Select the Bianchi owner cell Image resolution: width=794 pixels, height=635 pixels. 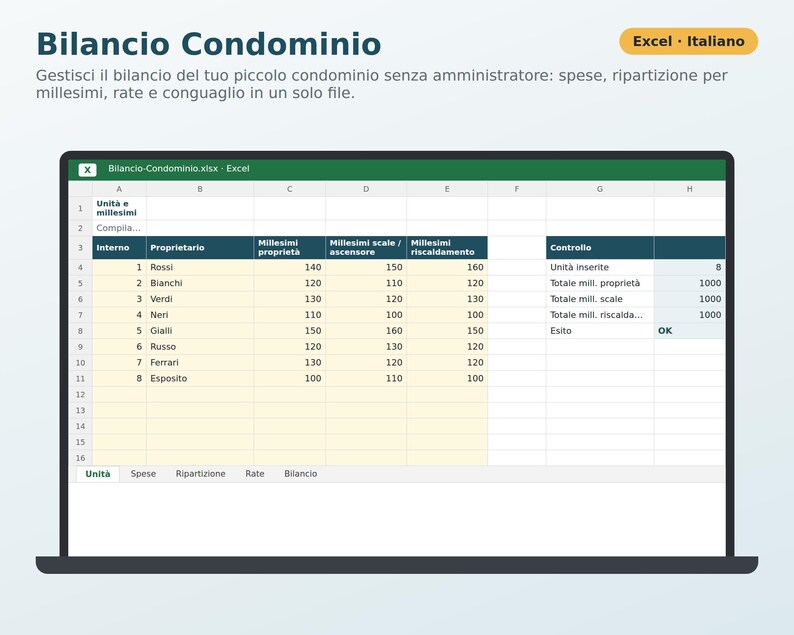[200, 283]
